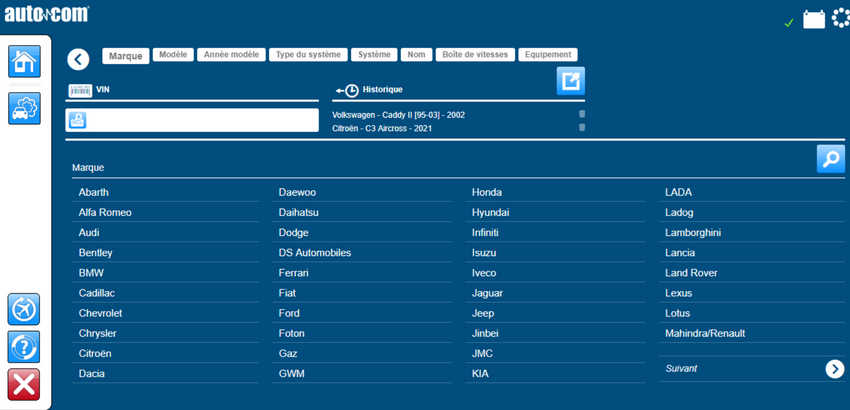Select the Modèle tab

coord(173,54)
